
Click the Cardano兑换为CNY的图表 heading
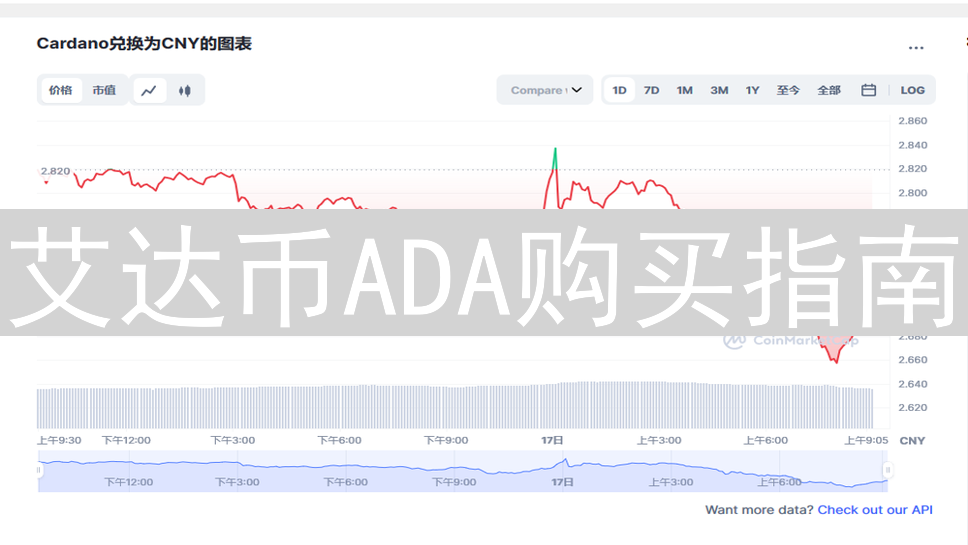(x=144, y=44)
